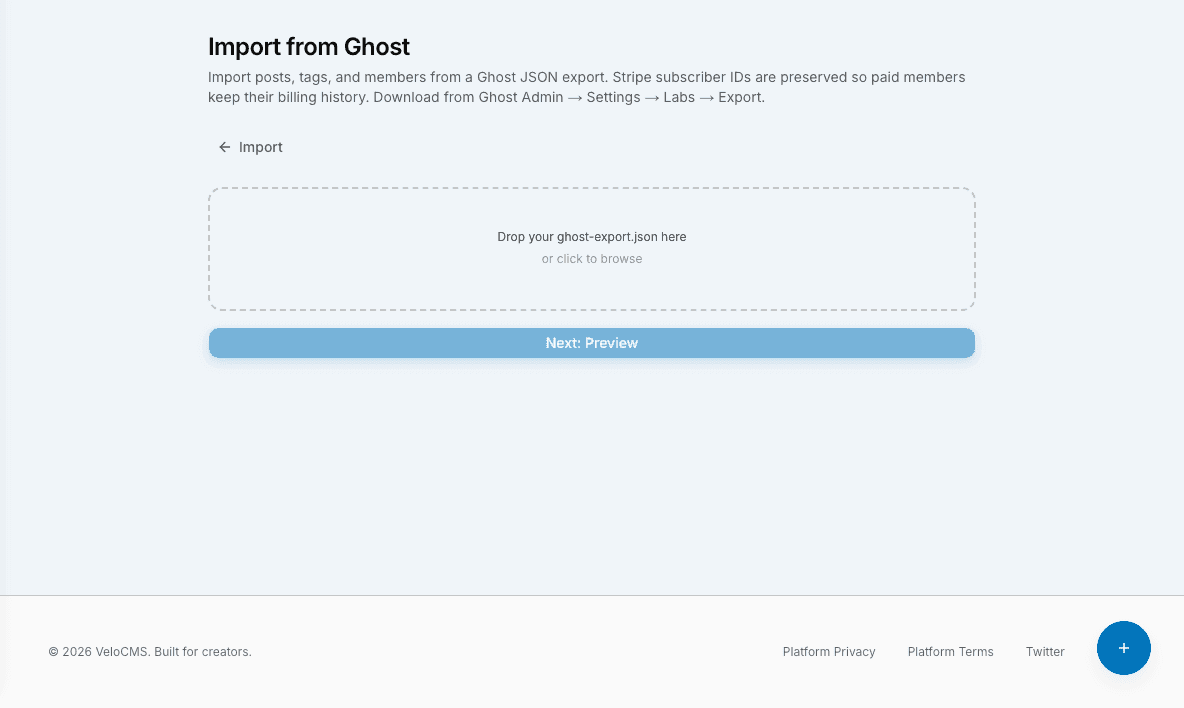Click the 'or click to browse' text

[591, 259]
